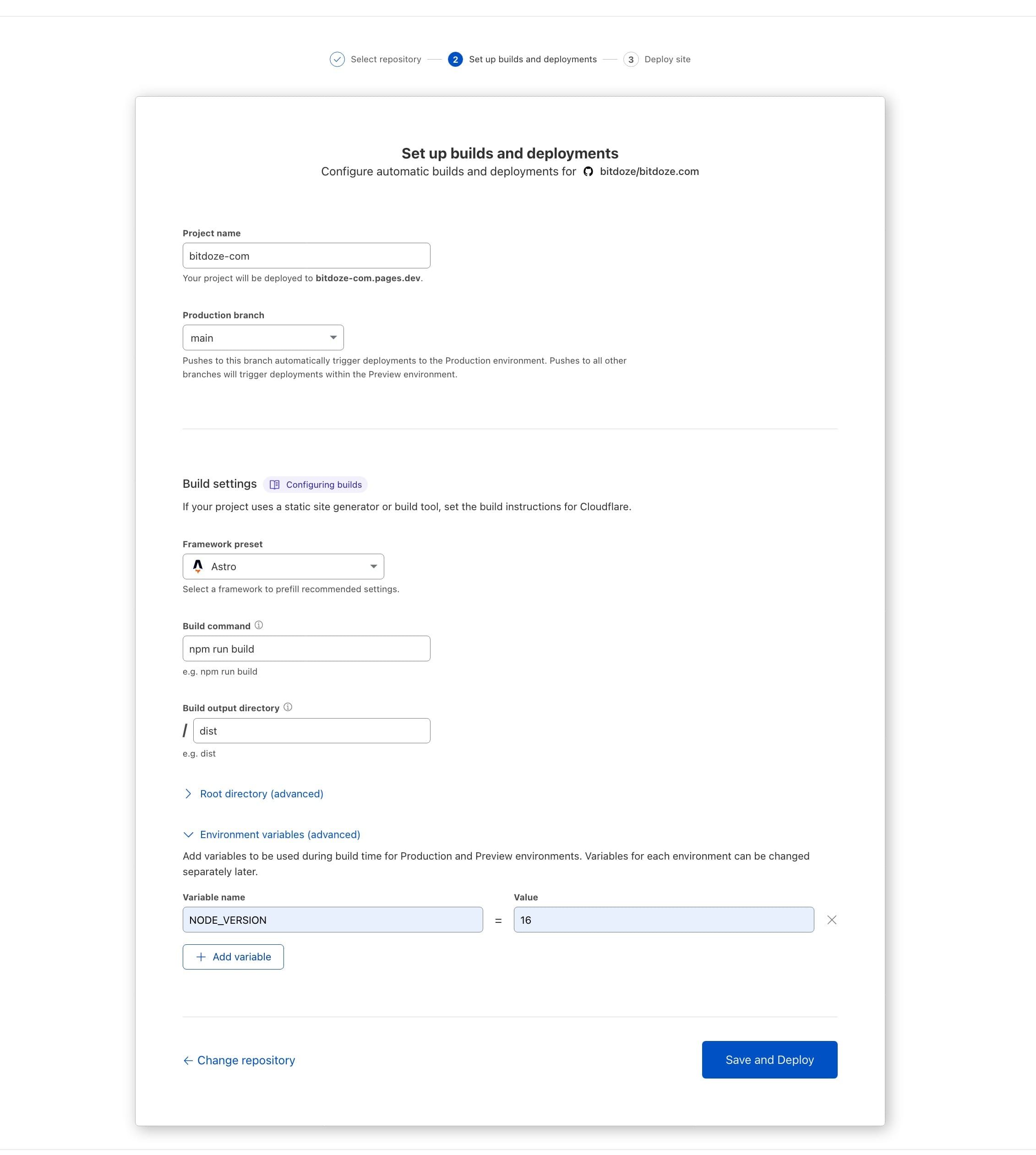Click the checkmark on Select repository step
Viewport: 1036px width, 1155px height.
pyautogui.click(x=337, y=59)
